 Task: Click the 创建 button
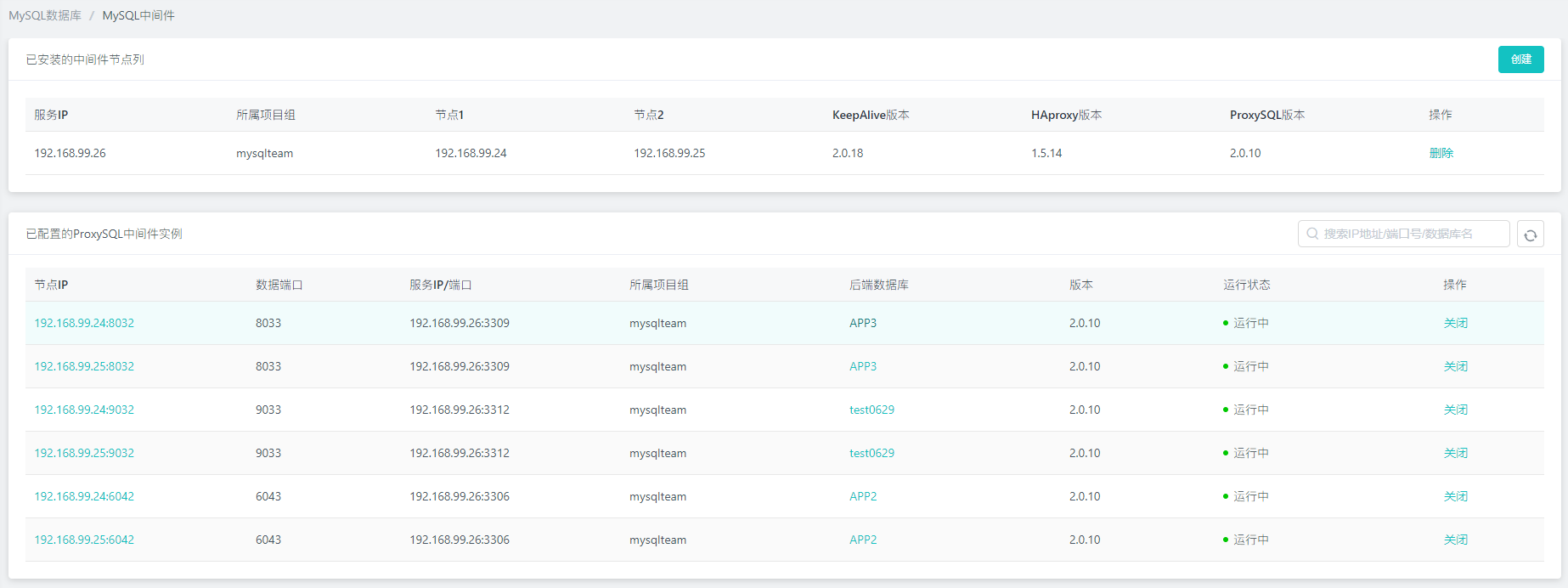1520,59
